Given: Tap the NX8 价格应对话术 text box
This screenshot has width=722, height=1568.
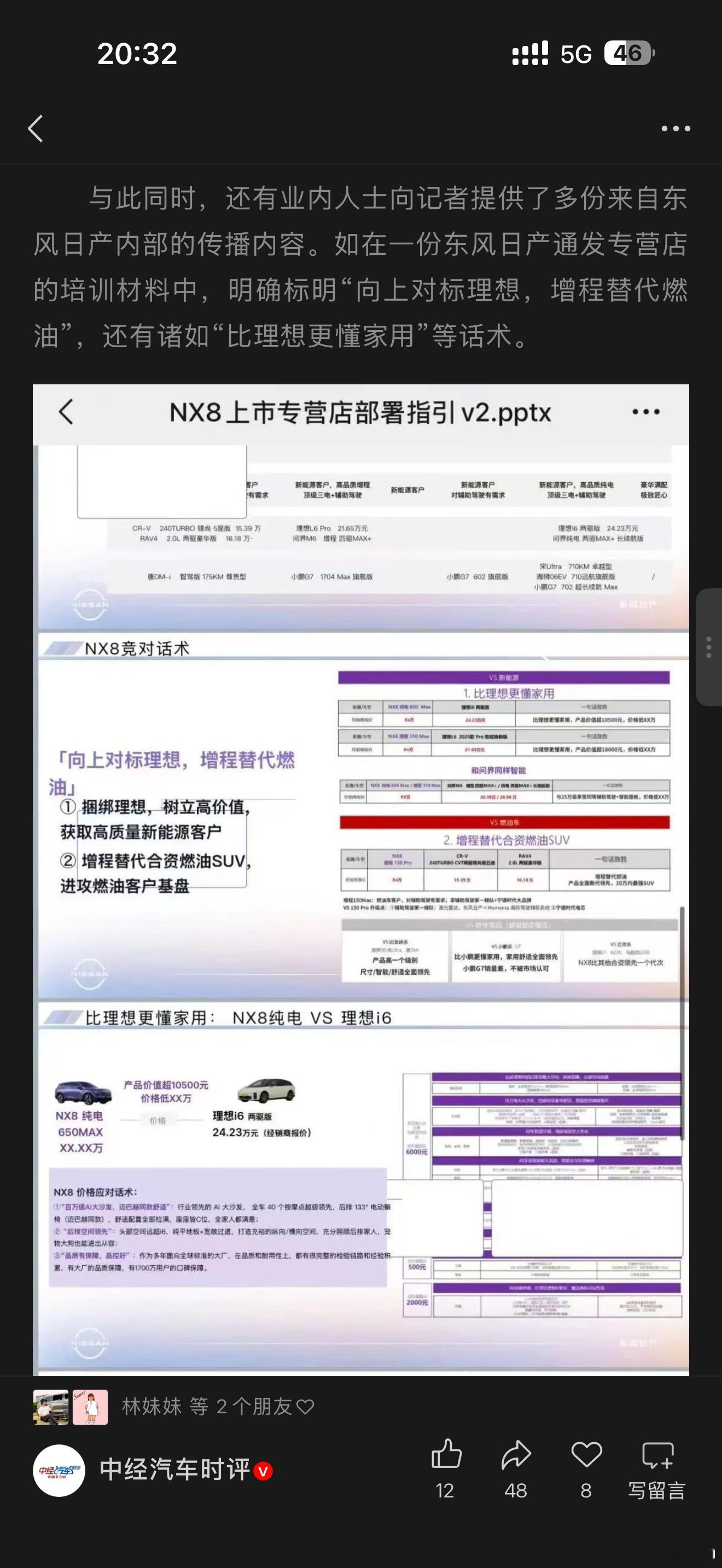Looking at the screenshot, I should [218, 1227].
